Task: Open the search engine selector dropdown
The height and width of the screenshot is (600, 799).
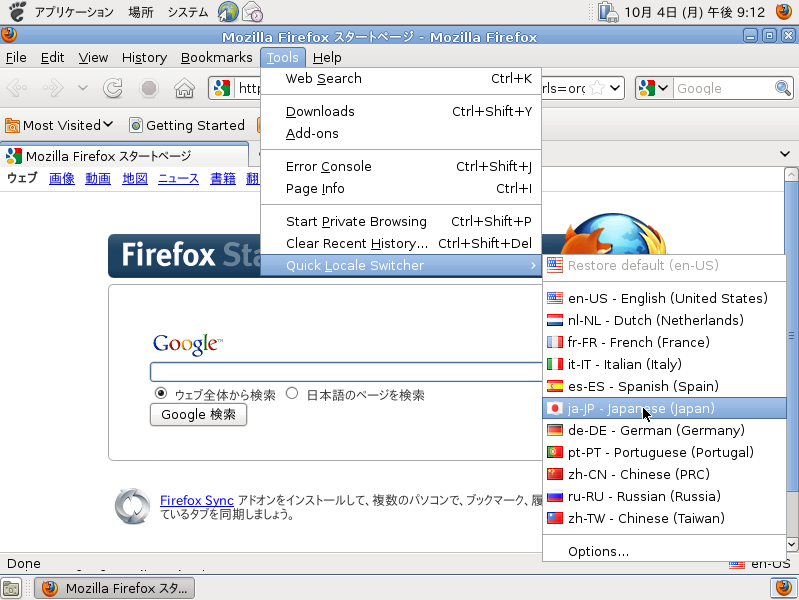Action: pyautogui.click(x=653, y=89)
